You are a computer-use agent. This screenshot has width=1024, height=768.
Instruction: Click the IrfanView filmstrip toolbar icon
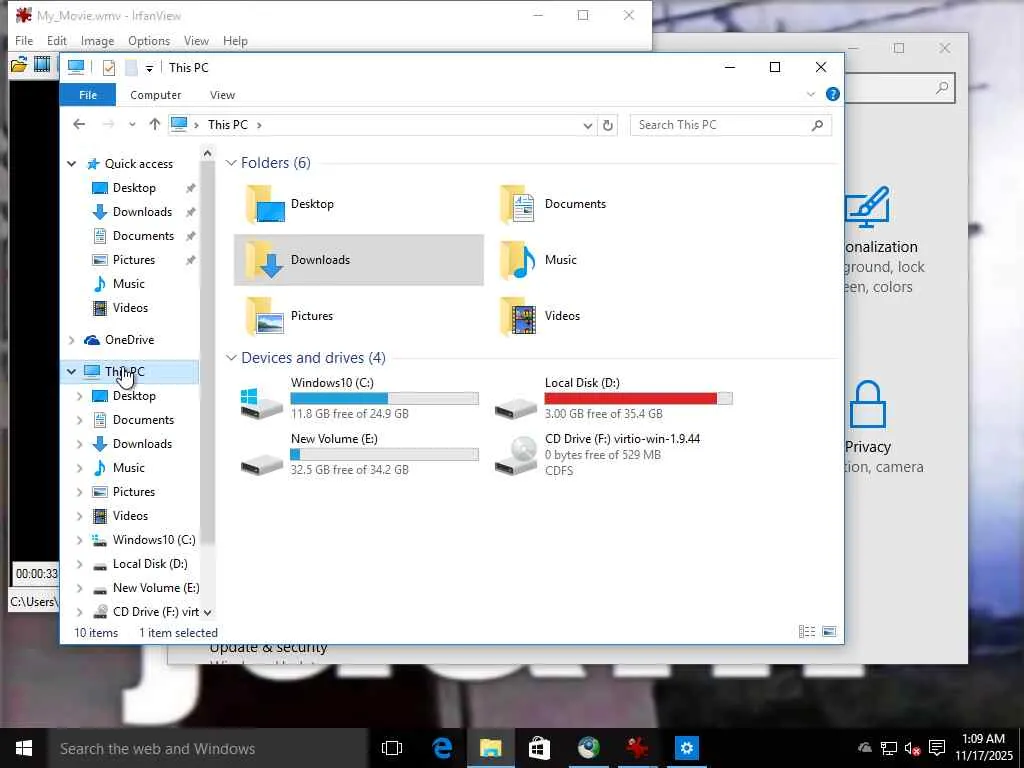(42, 65)
